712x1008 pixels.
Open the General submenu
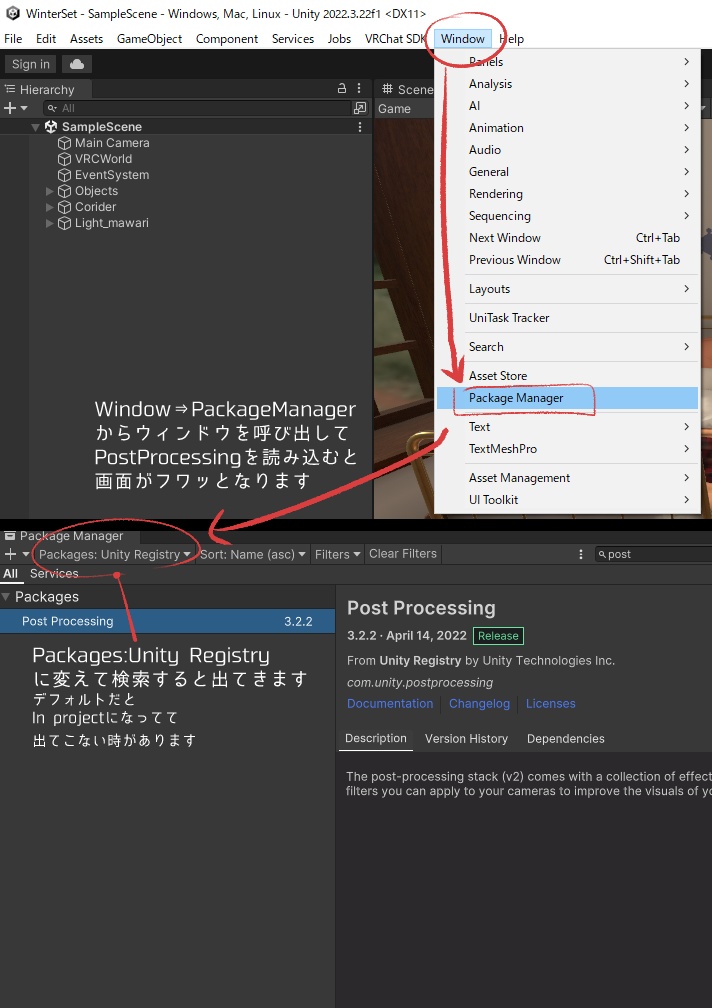[567, 172]
